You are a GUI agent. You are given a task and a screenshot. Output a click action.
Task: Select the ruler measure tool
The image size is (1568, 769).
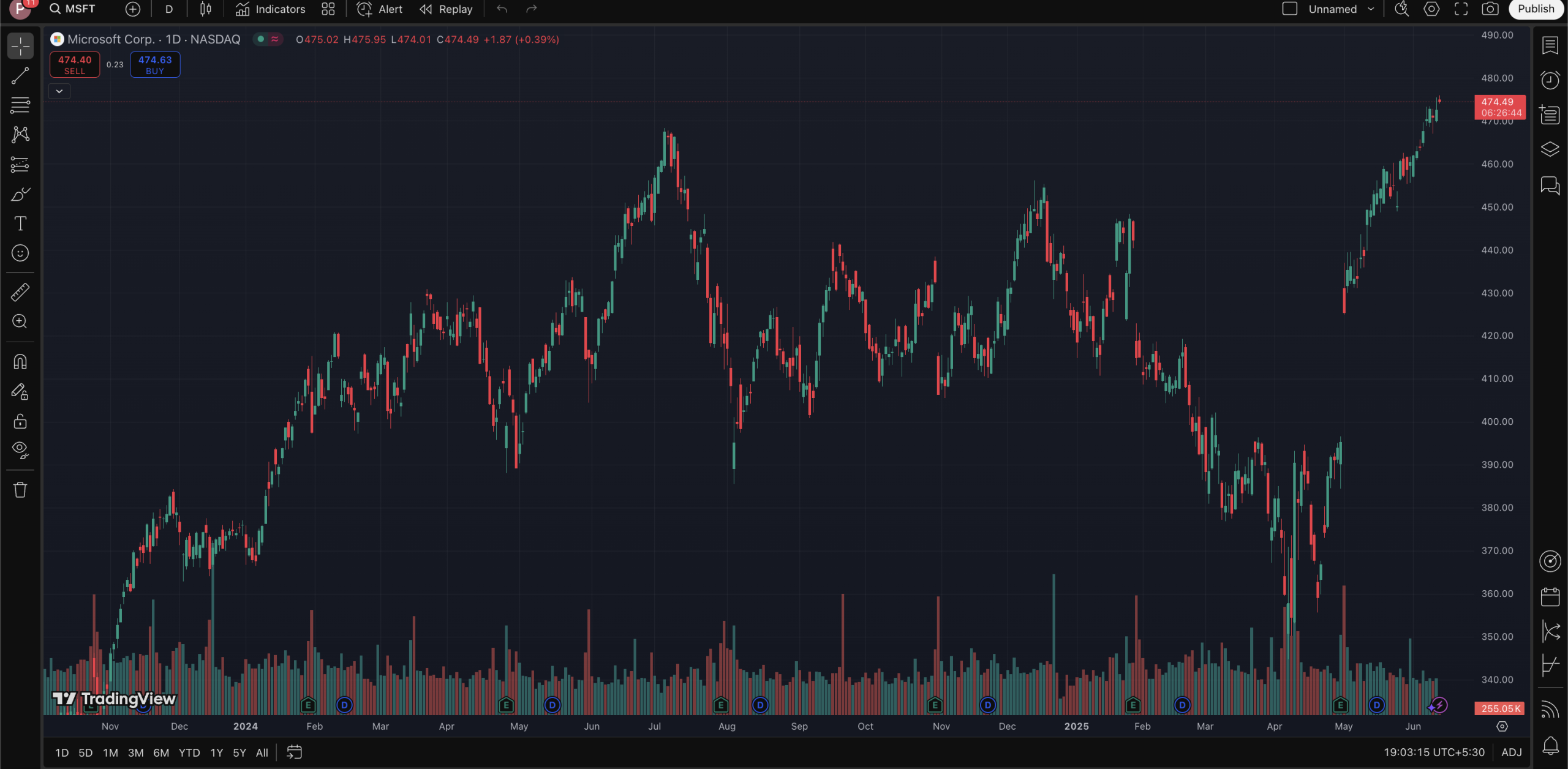(20, 292)
